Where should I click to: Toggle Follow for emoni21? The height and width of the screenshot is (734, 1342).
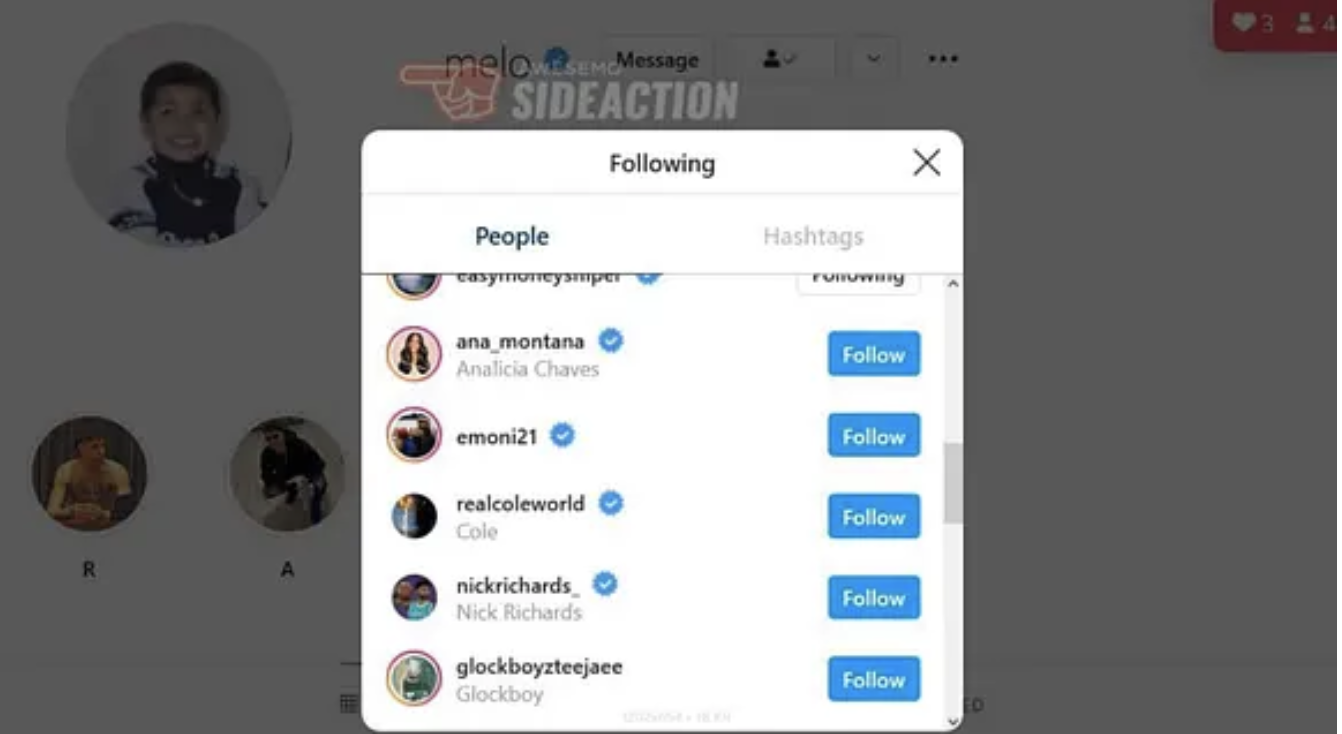coord(874,436)
